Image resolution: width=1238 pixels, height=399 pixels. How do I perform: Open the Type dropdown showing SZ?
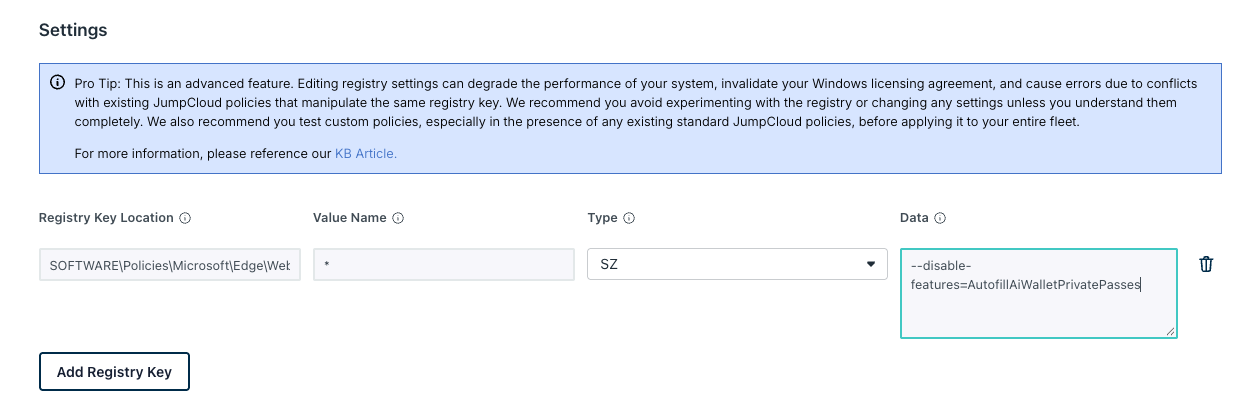tap(737, 264)
